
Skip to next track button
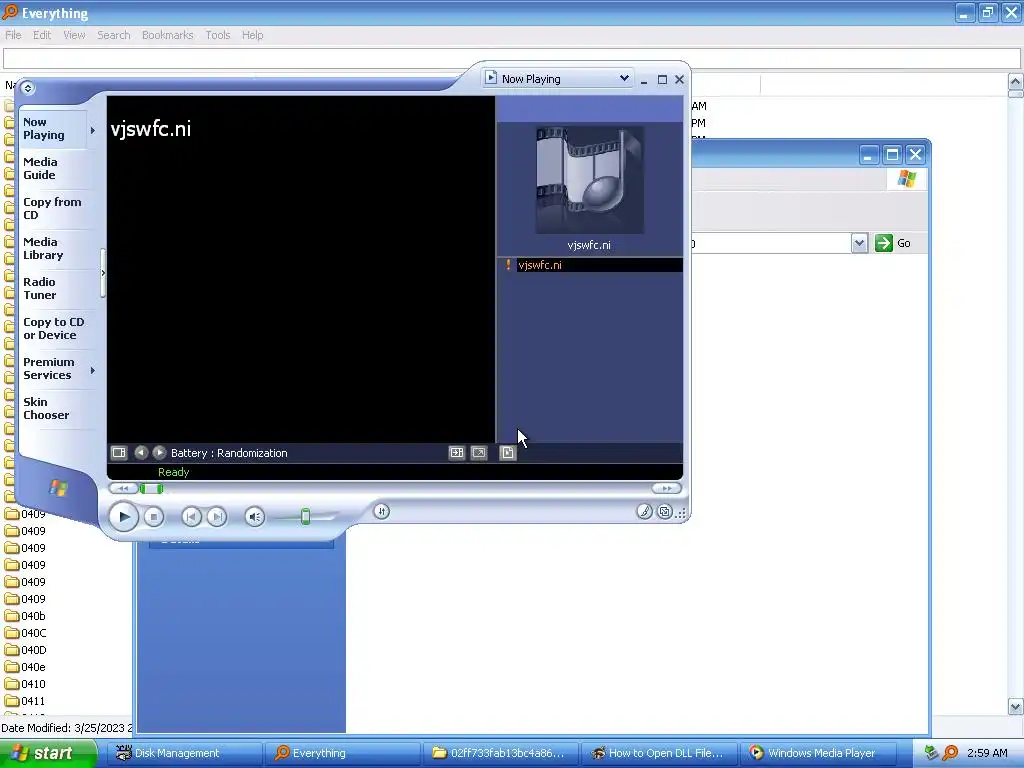(x=217, y=517)
